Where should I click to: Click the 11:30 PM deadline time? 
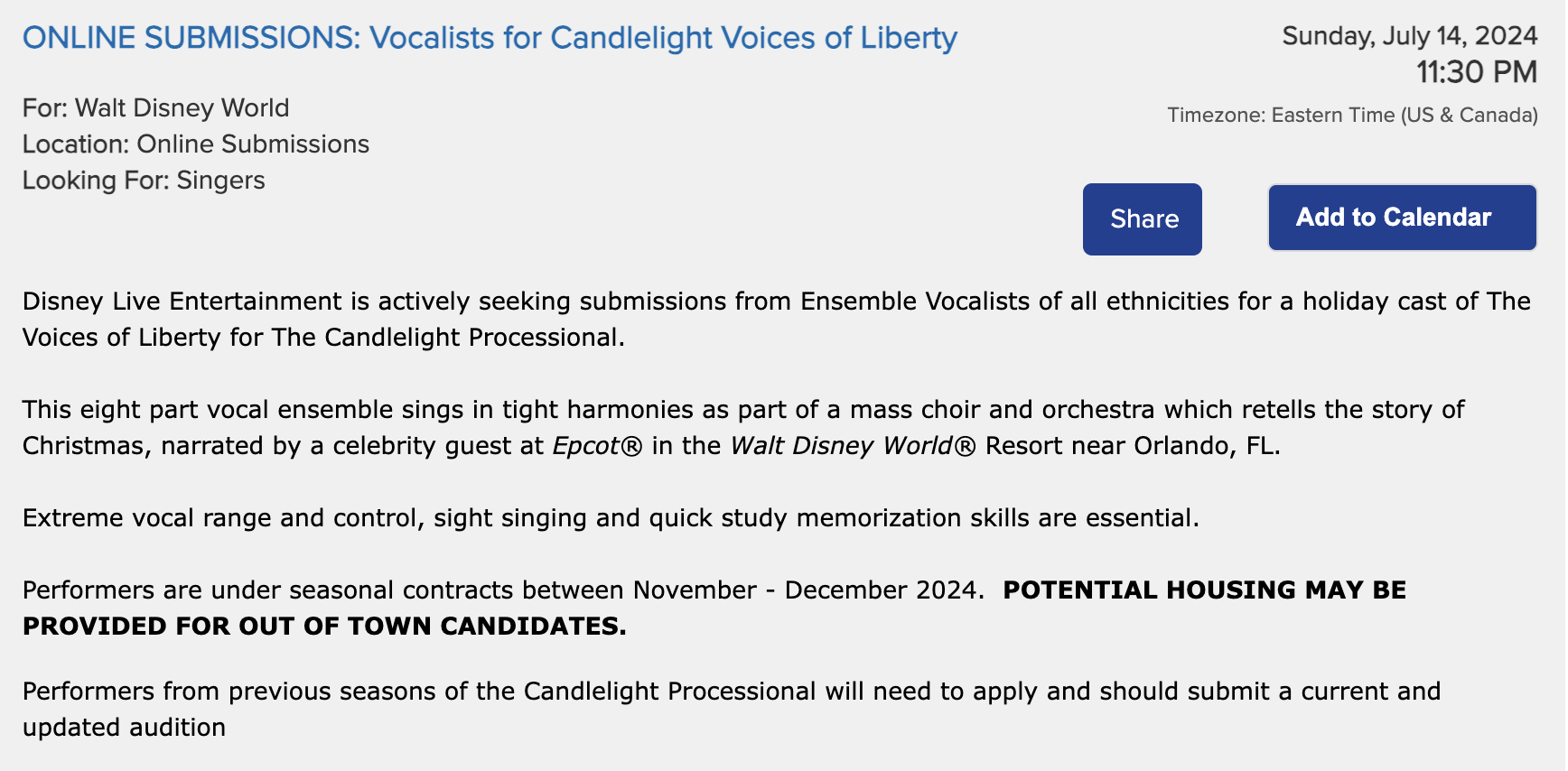(1476, 72)
